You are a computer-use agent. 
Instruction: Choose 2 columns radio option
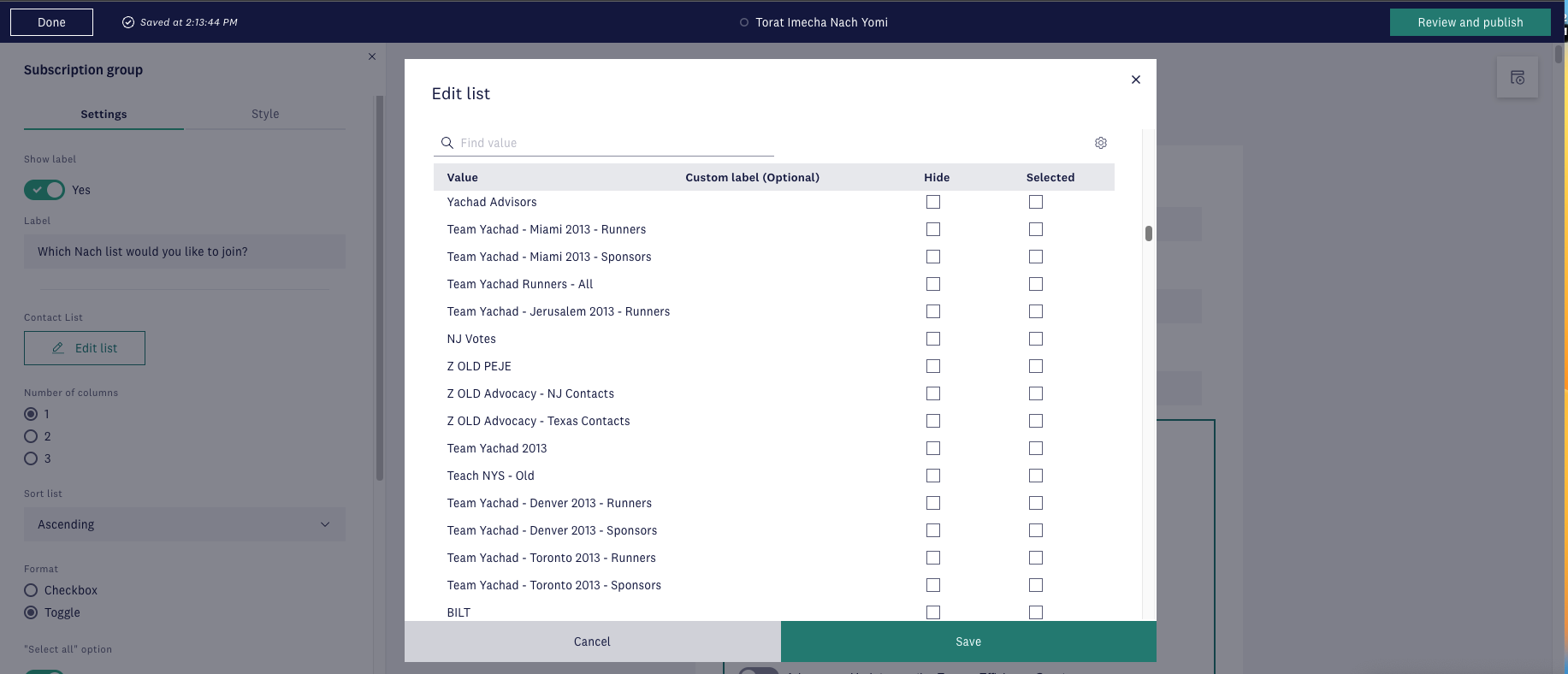[31, 436]
